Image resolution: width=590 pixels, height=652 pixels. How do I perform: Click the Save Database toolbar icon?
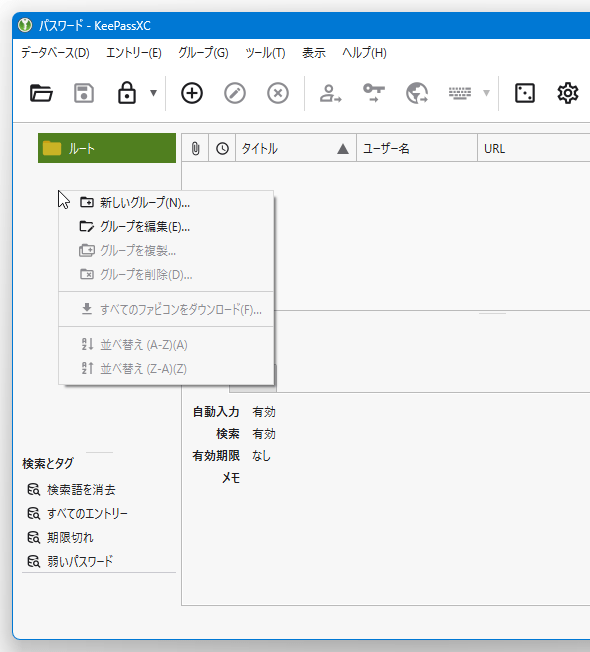click(84, 93)
